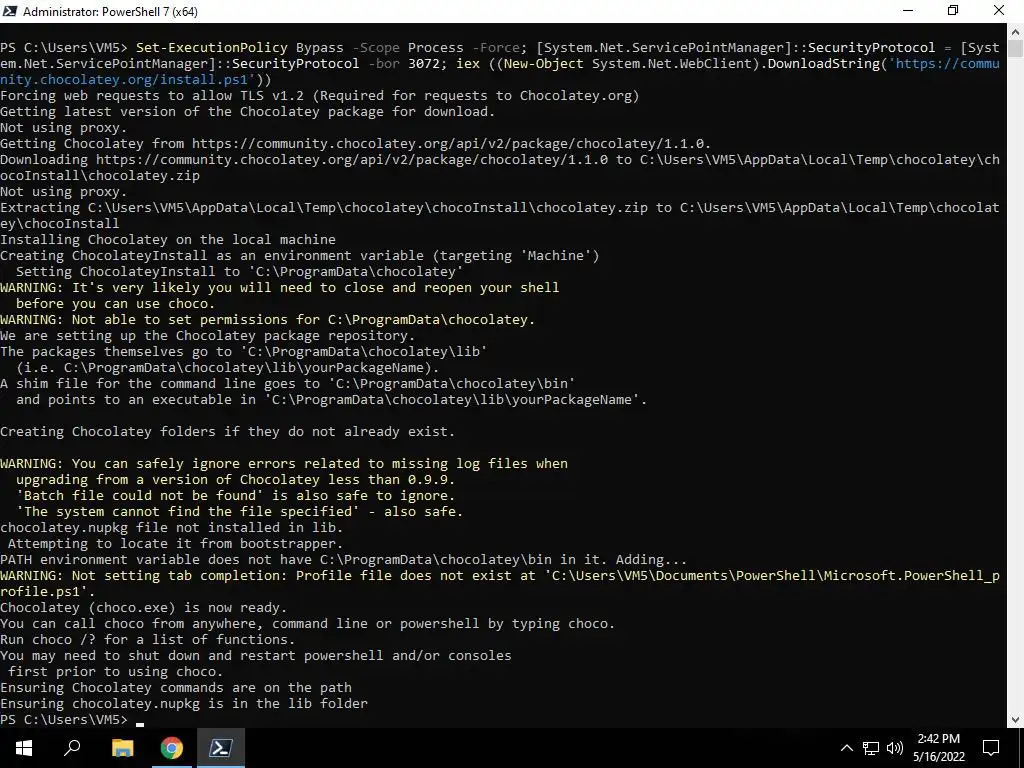Click the line 'Installing Chocolatey on the local machine'

[168, 240]
